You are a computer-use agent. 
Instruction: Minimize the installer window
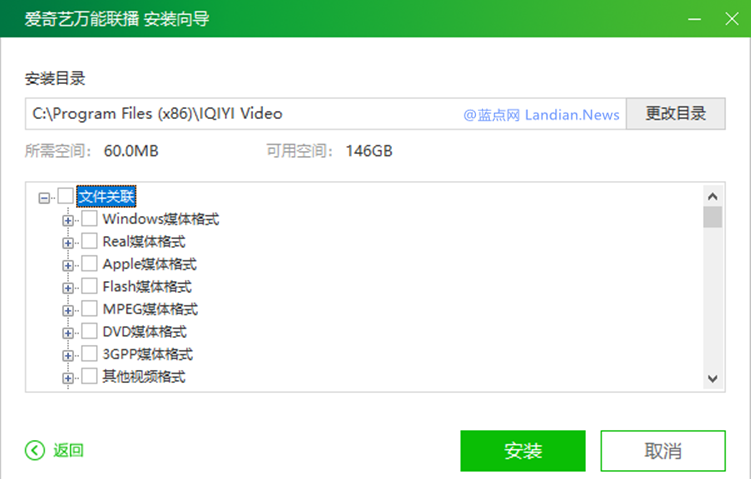694,19
